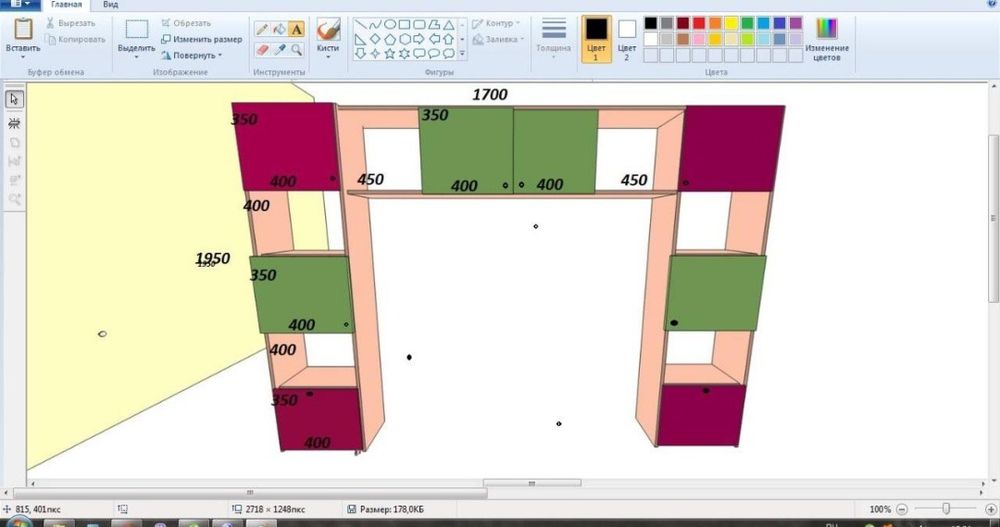Select the Fill with color bucket tool

(x=279, y=29)
